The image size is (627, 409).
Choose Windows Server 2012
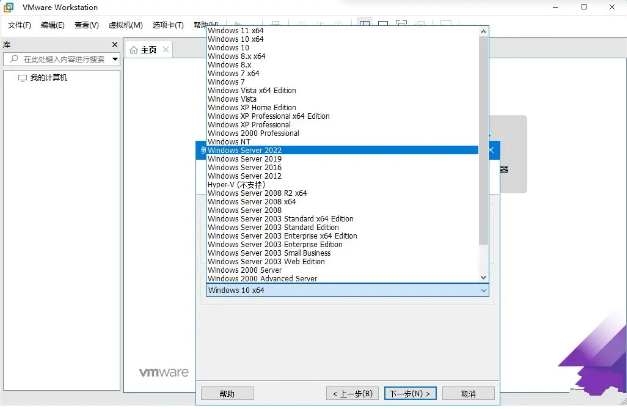(342, 176)
